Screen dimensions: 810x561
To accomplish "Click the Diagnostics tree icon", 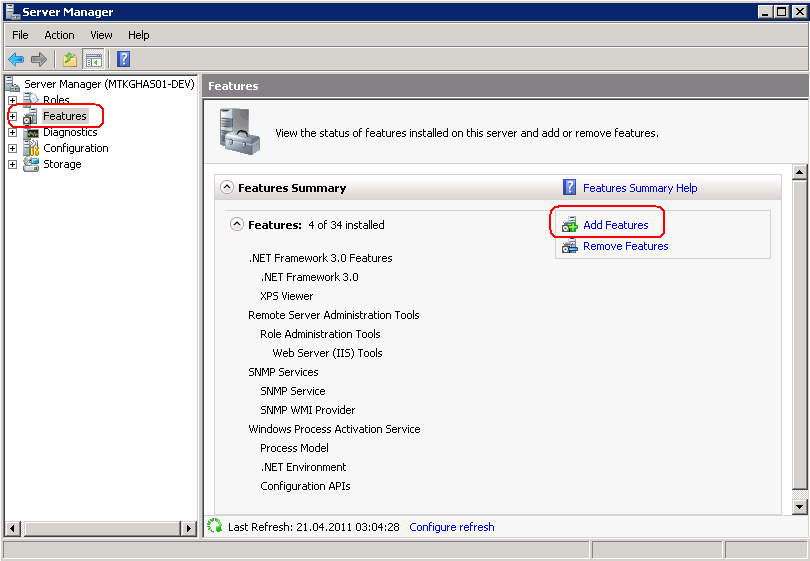I will coord(32,133).
